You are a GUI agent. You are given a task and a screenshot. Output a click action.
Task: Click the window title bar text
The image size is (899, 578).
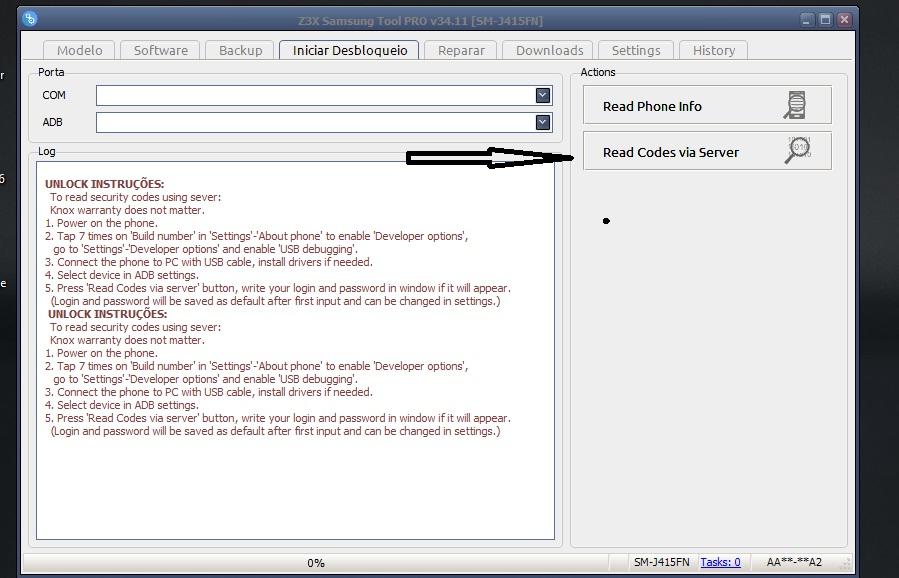pyautogui.click(x=420, y=21)
